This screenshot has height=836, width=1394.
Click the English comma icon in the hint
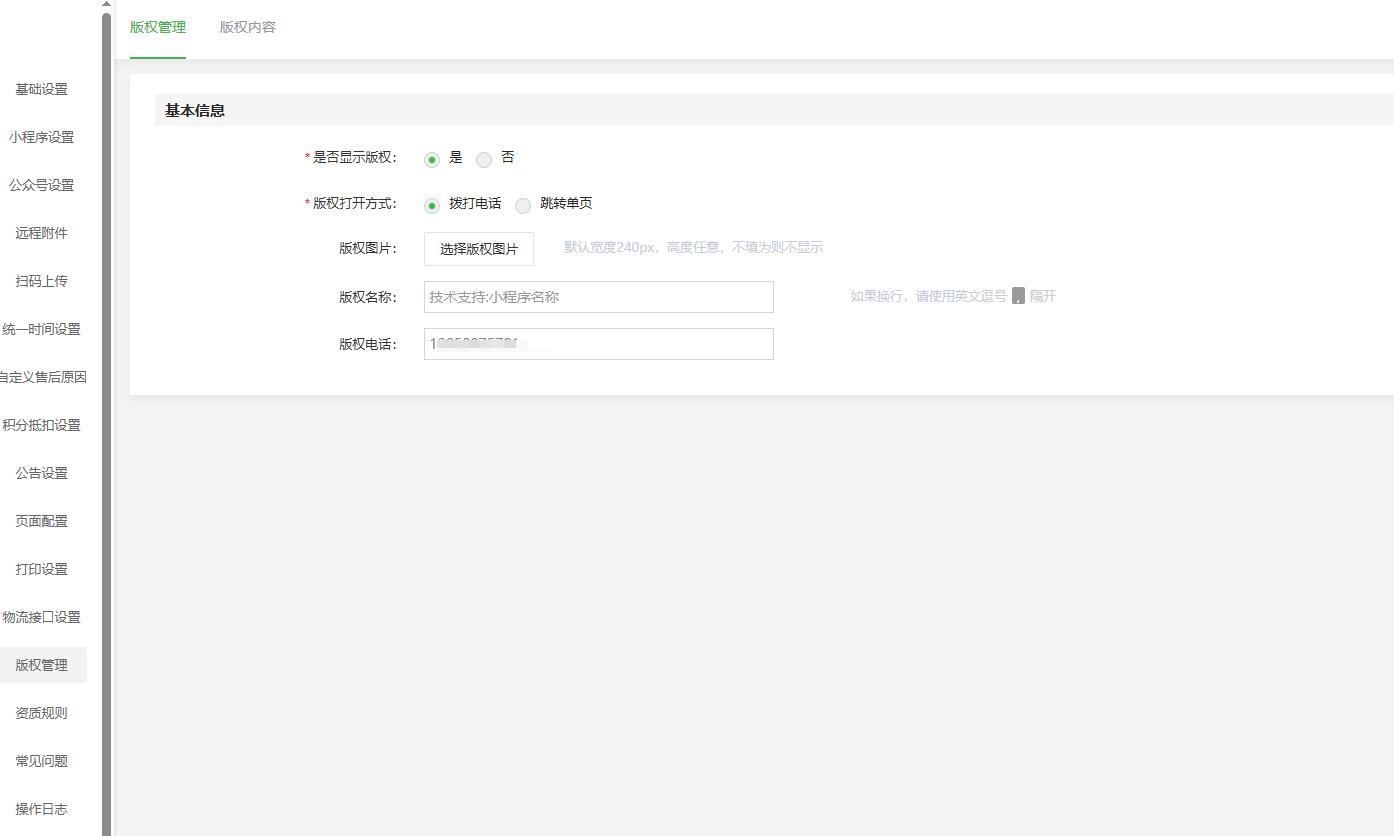click(1018, 296)
